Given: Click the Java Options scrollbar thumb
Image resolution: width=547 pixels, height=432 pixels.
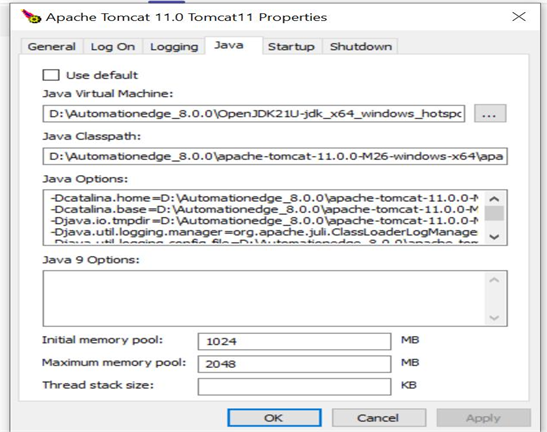Looking at the screenshot, I should [494, 213].
